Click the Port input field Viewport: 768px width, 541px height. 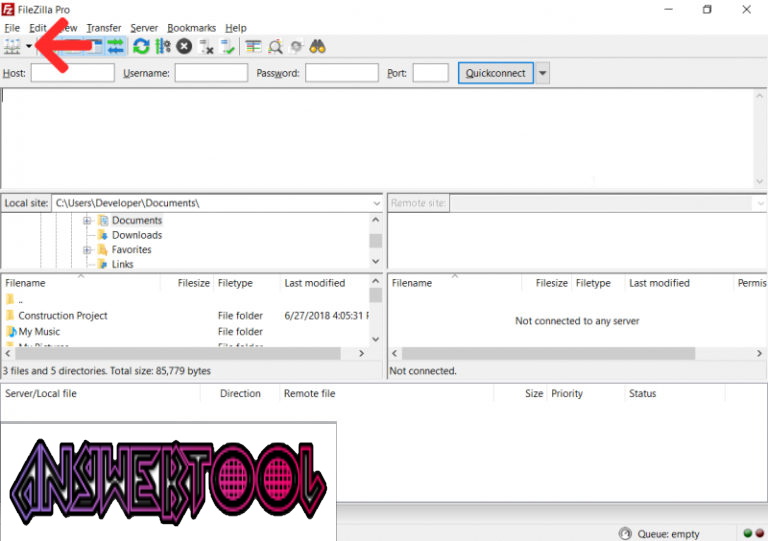(431, 73)
